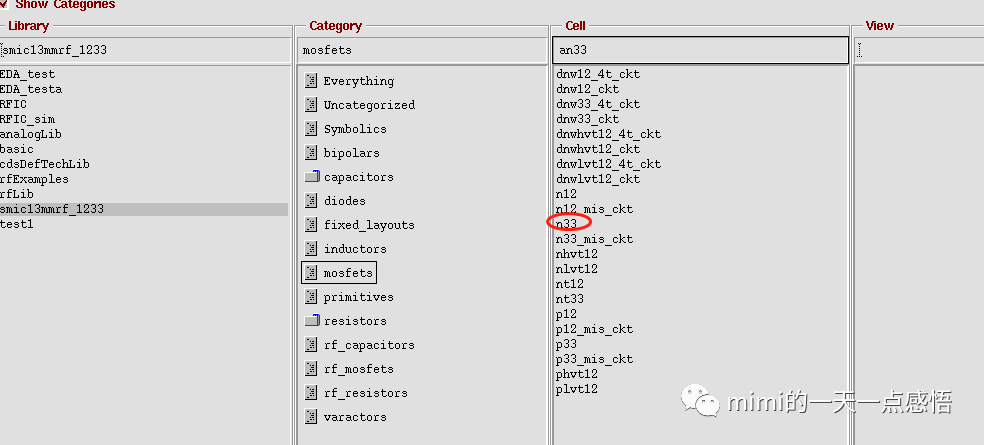984x445 pixels.
Task: Click the capacitors folder icon
Action: (313, 177)
